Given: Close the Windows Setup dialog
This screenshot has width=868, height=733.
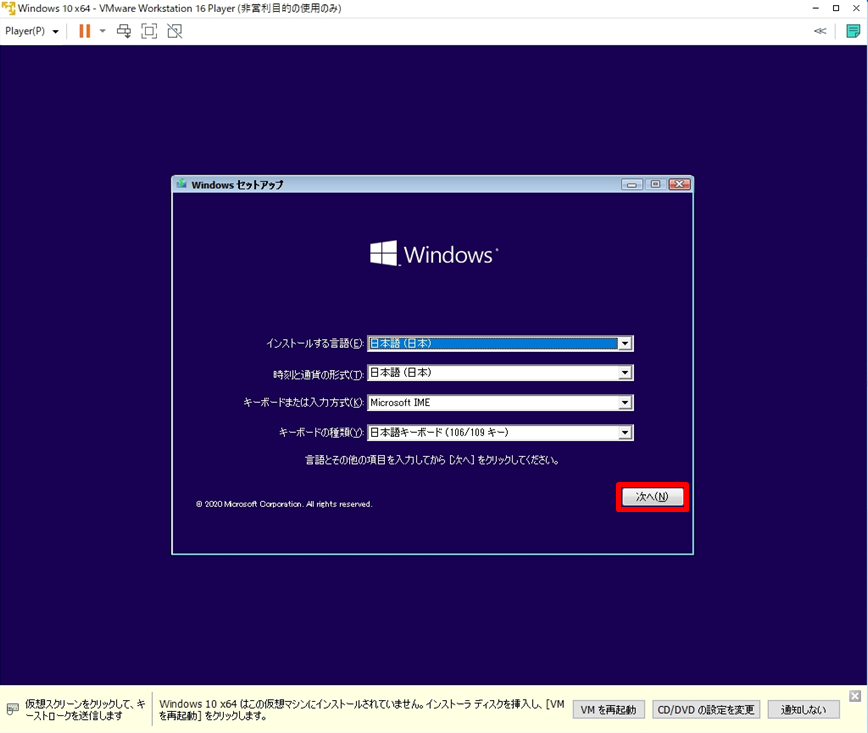Looking at the screenshot, I should [679, 184].
